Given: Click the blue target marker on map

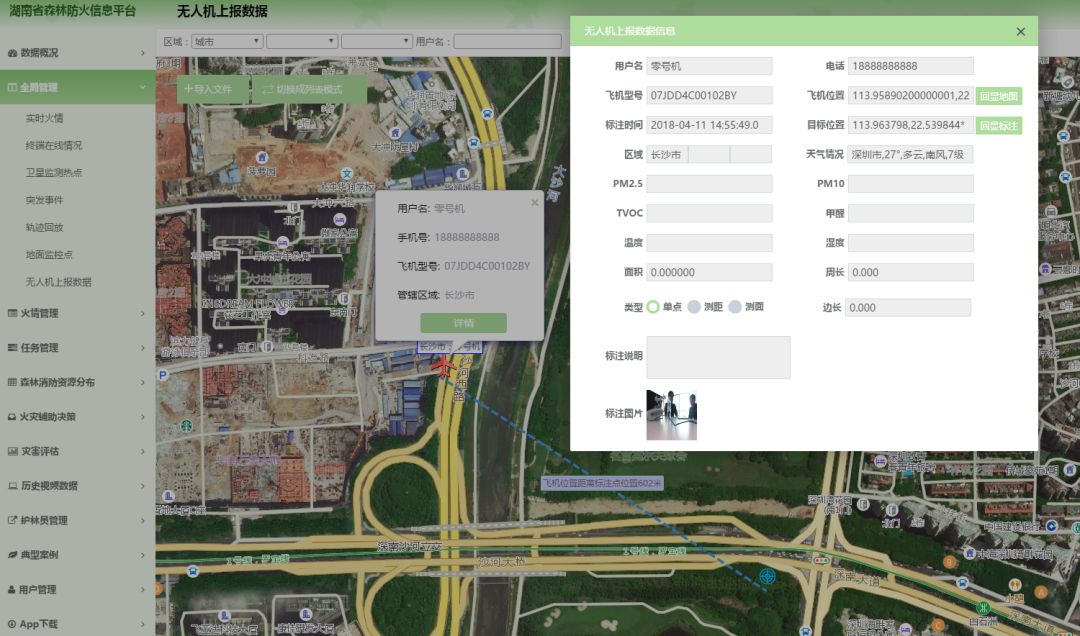Looking at the screenshot, I should coord(767,576).
